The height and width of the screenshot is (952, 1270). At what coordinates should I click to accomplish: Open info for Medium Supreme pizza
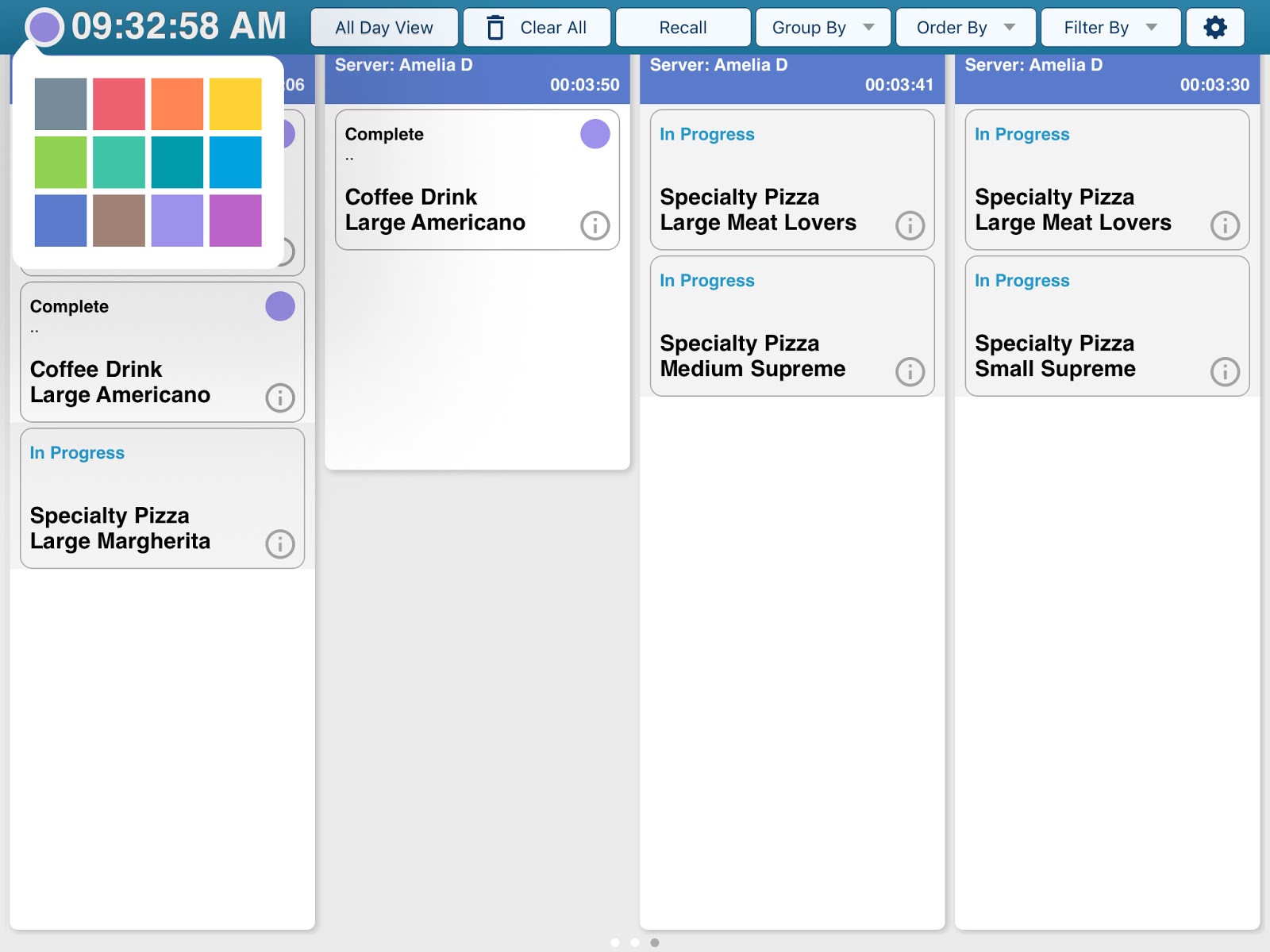tap(910, 372)
